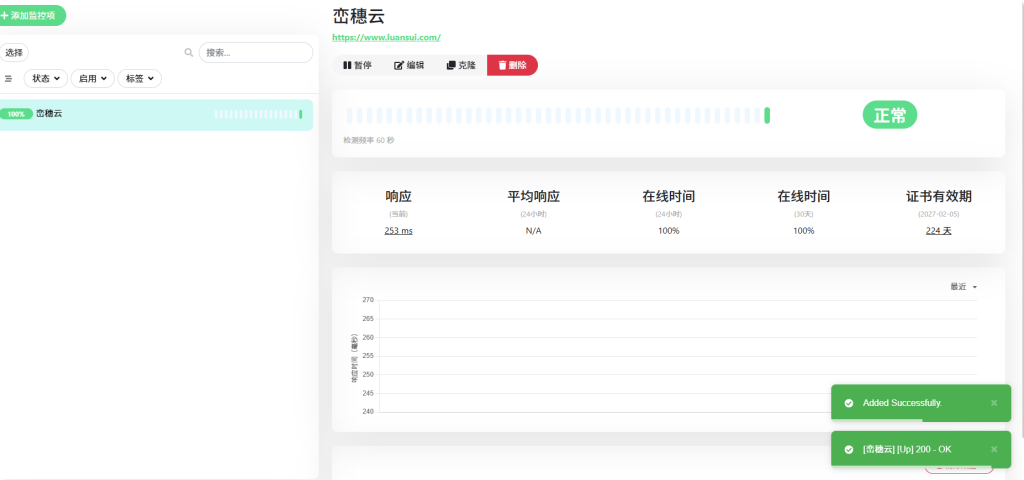Edit the monitor with 编辑 button
This screenshot has width=1024, height=480.
(x=409, y=65)
